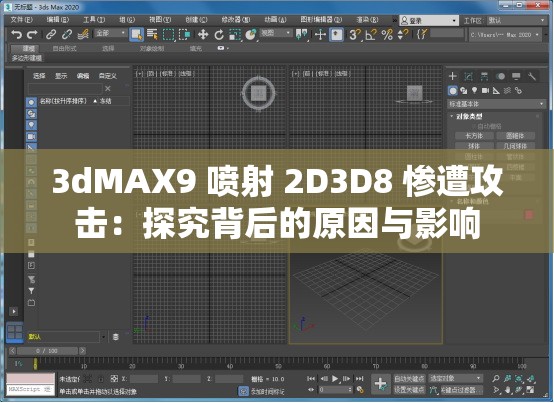Open the 标准基本体 primitives dropdown
Viewport: 554px width, 403px height.
tap(496, 104)
